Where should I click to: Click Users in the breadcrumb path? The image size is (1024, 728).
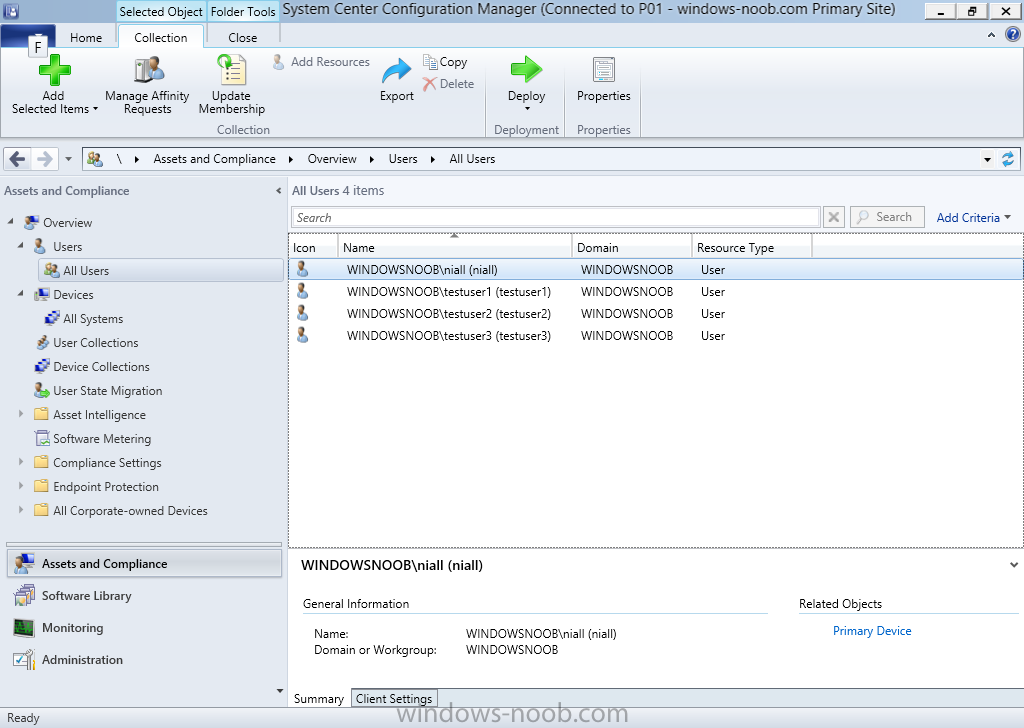click(403, 159)
